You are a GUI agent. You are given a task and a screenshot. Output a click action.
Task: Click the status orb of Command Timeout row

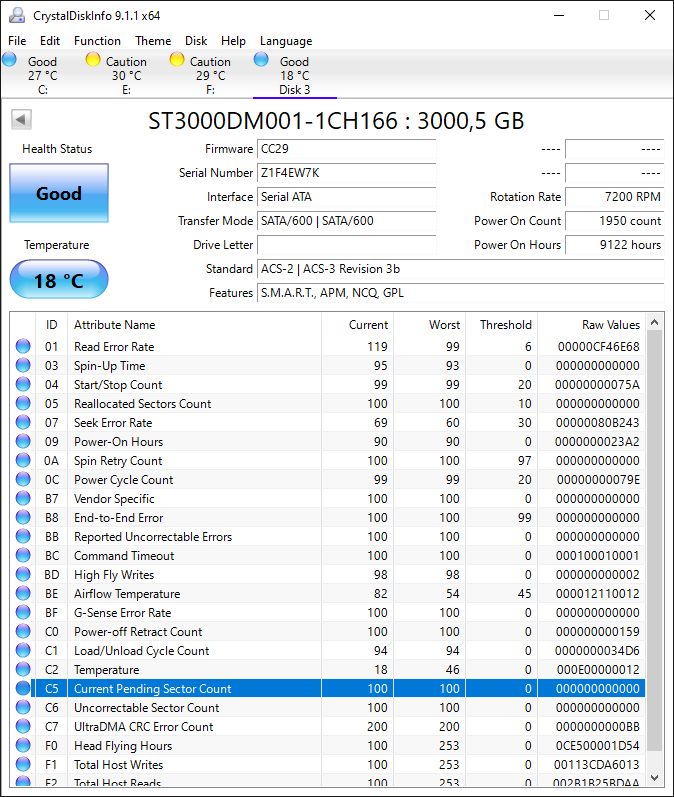(x=23, y=555)
